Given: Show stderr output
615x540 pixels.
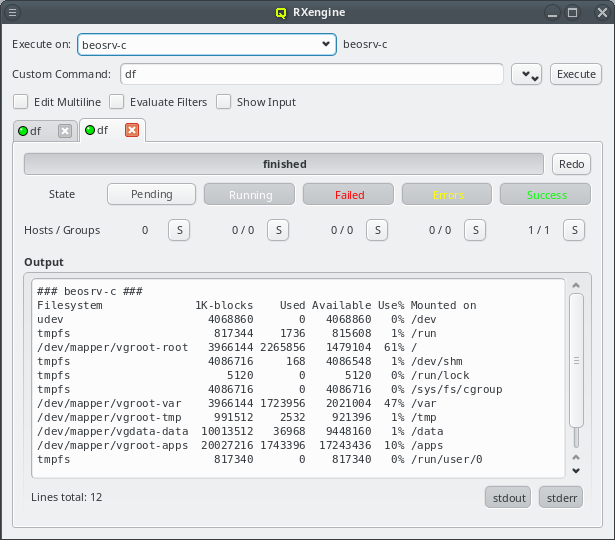Looking at the screenshot, I should click(x=561, y=497).
